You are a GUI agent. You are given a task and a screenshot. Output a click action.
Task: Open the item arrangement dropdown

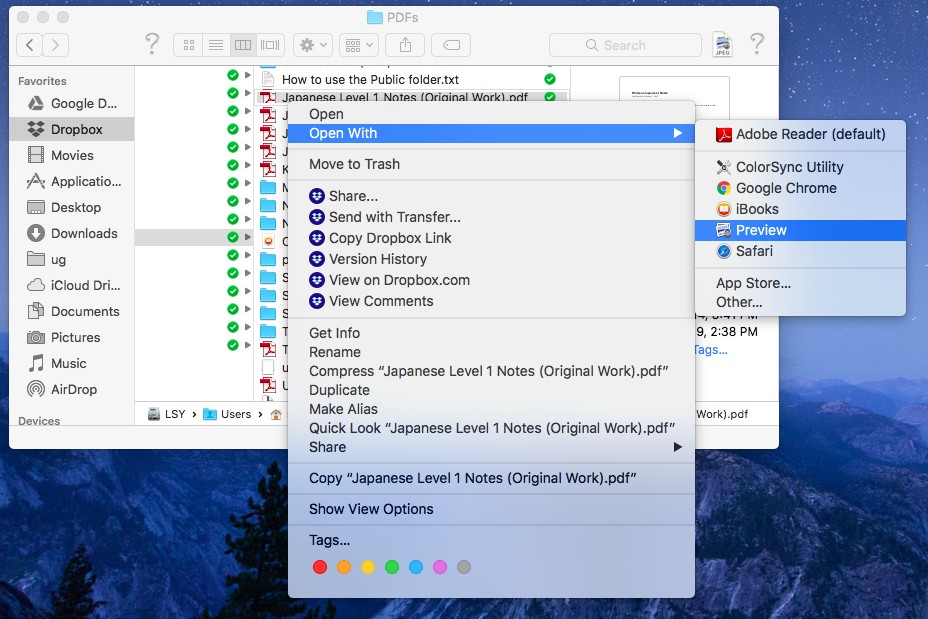[x=358, y=45]
